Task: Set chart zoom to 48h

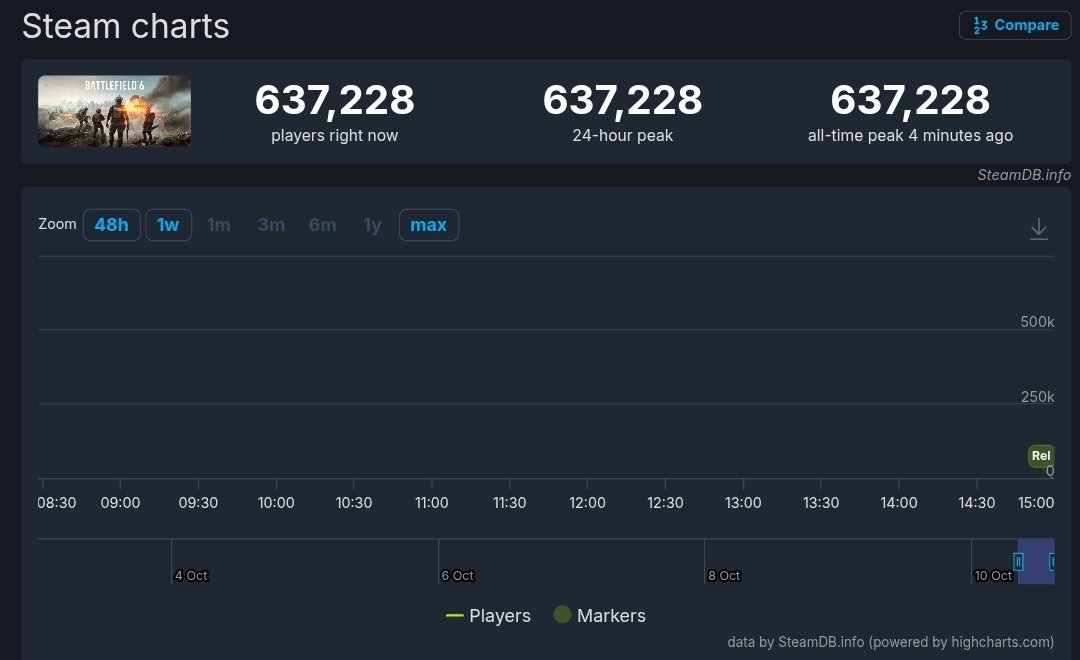Action: (112, 225)
